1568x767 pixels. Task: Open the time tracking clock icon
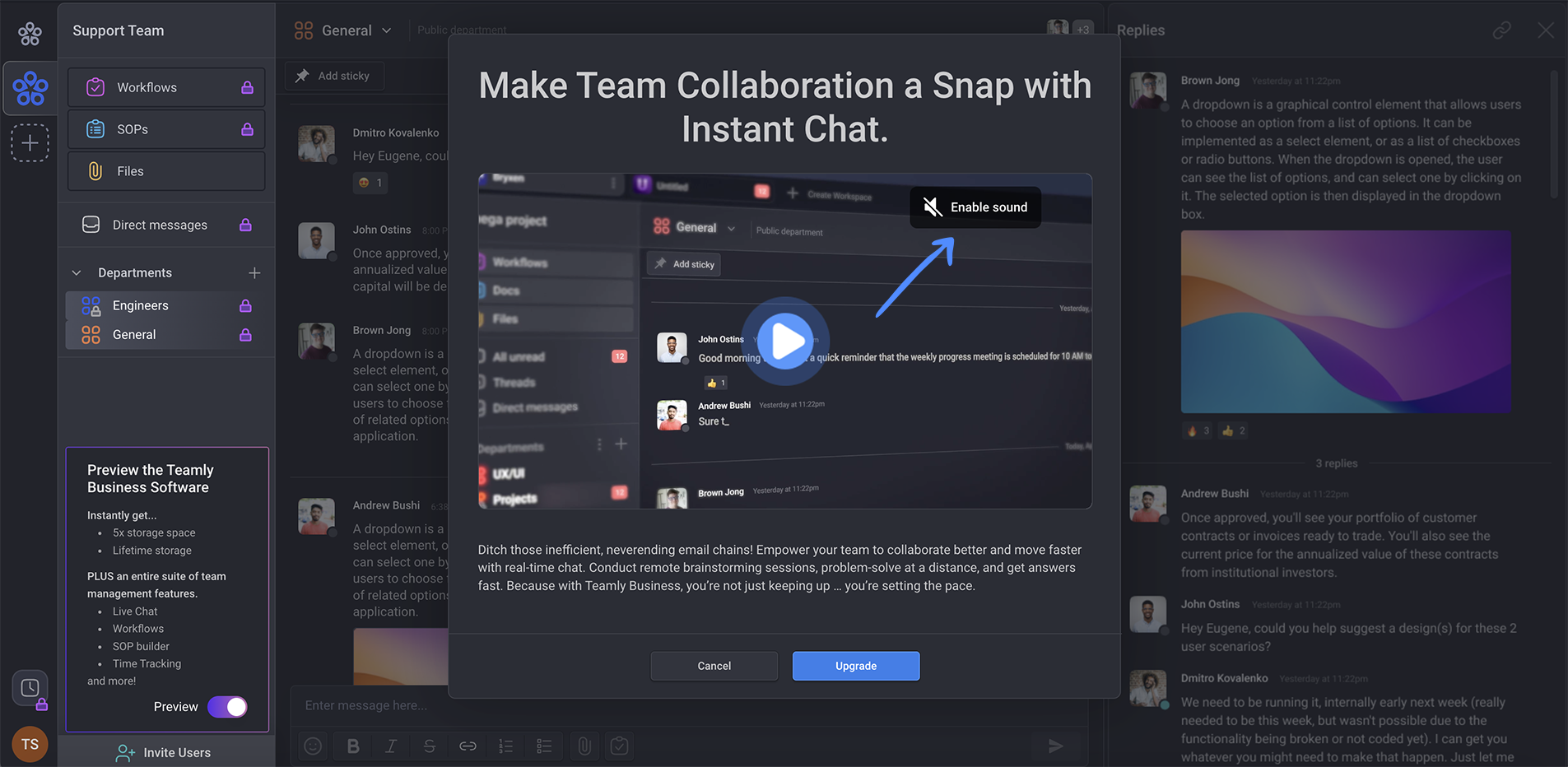click(x=30, y=688)
